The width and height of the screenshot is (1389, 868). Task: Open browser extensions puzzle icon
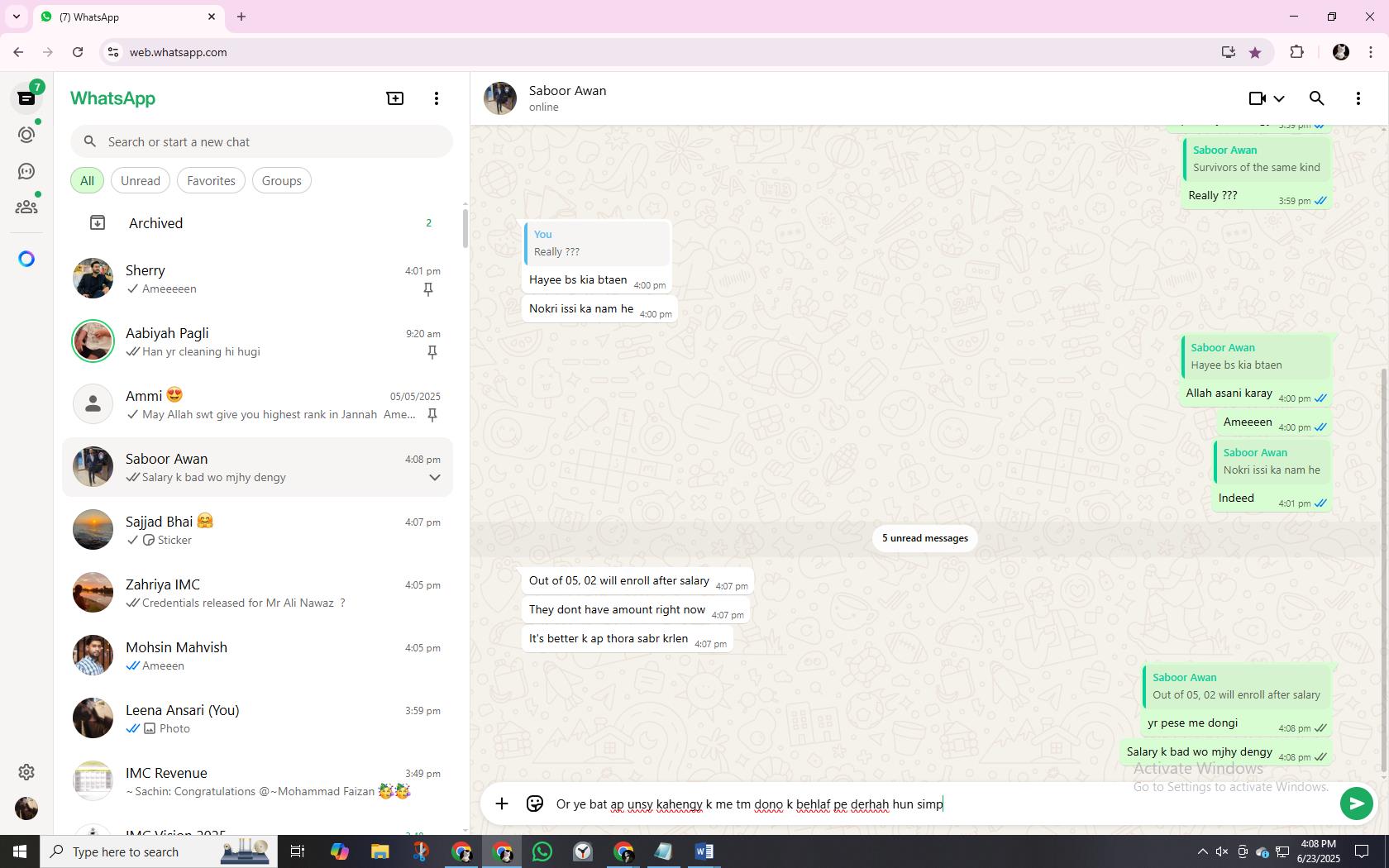point(1296,52)
